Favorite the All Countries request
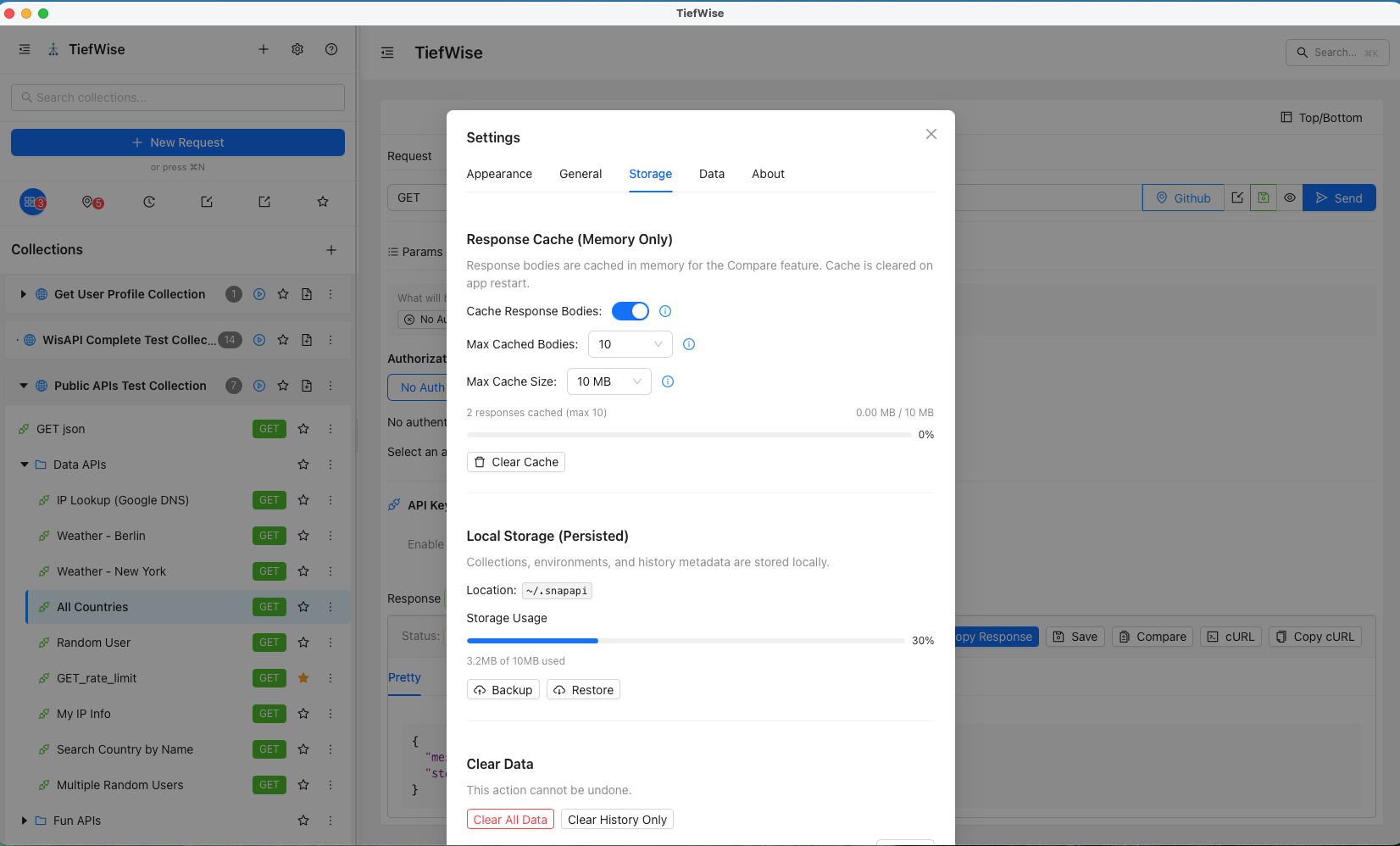This screenshot has height=846, width=1400. pos(303,607)
